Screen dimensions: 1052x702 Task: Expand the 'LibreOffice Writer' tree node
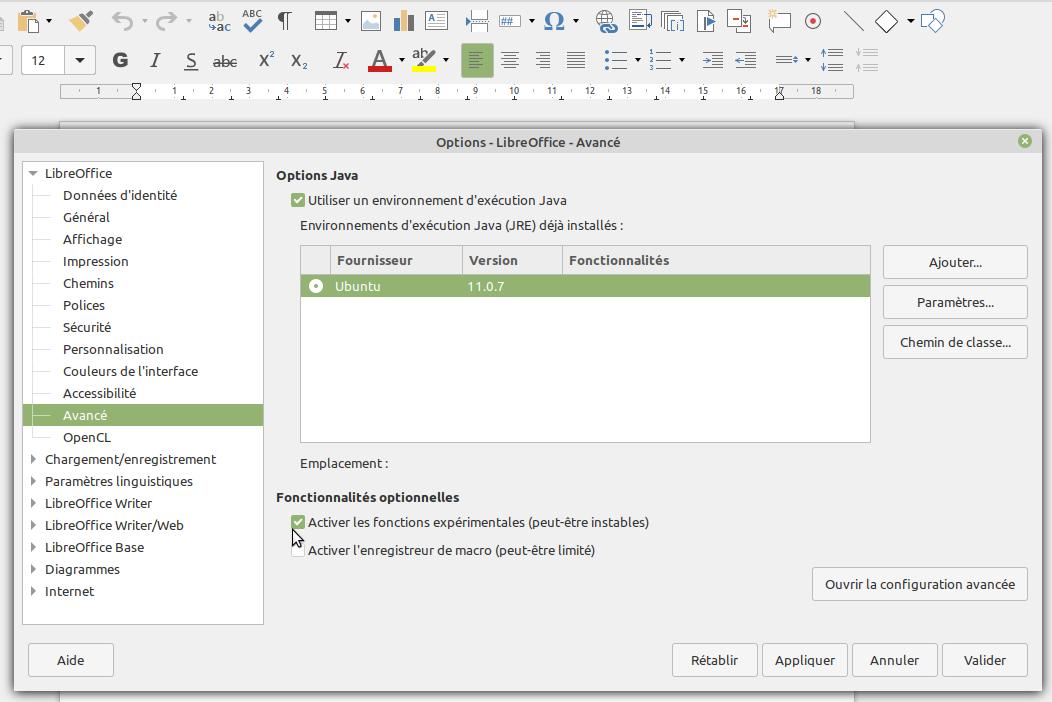pos(34,504)
